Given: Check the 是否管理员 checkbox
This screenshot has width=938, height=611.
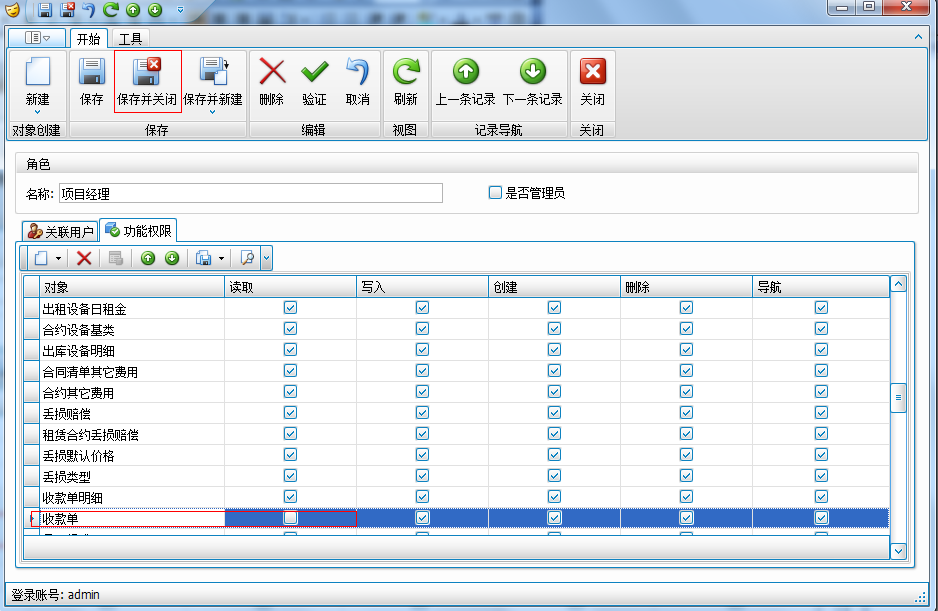Looking at the screenshot, I should click(494, 192).
